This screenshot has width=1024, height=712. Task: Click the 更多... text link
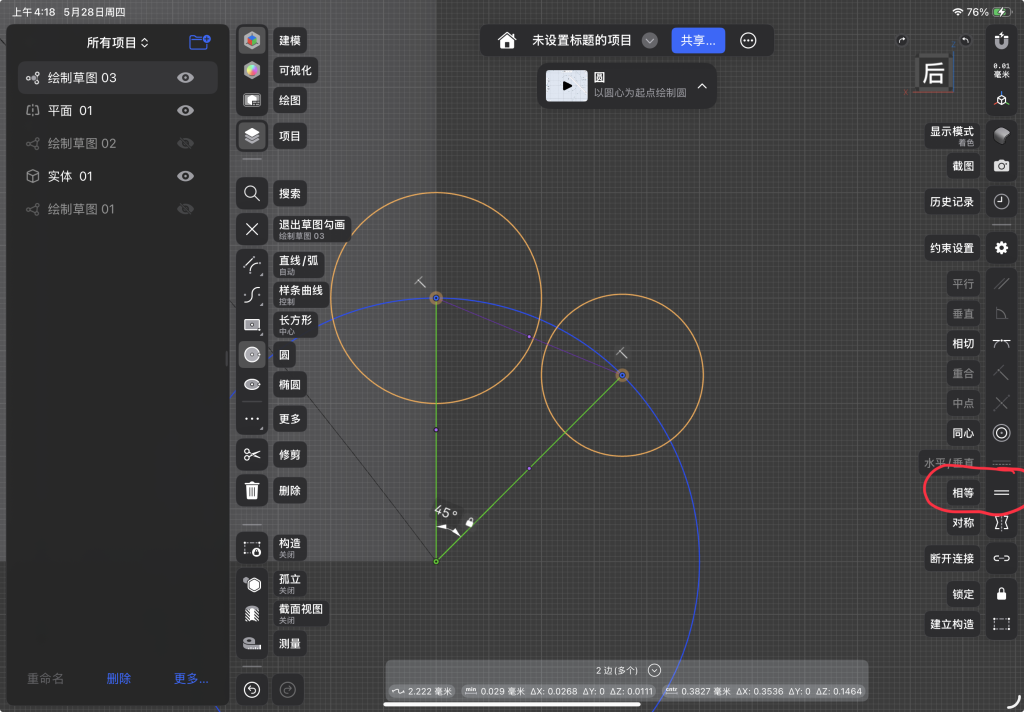click(191, 679)
